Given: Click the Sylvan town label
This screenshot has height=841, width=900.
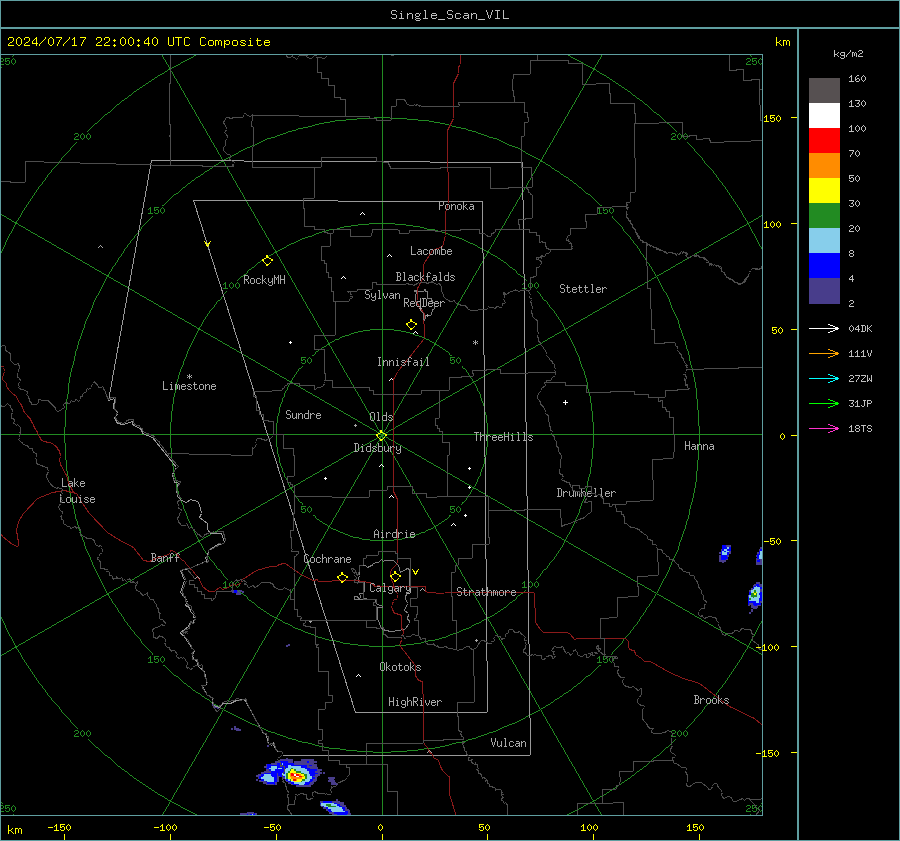Looking at the screenshot, I should click(382, 295).
